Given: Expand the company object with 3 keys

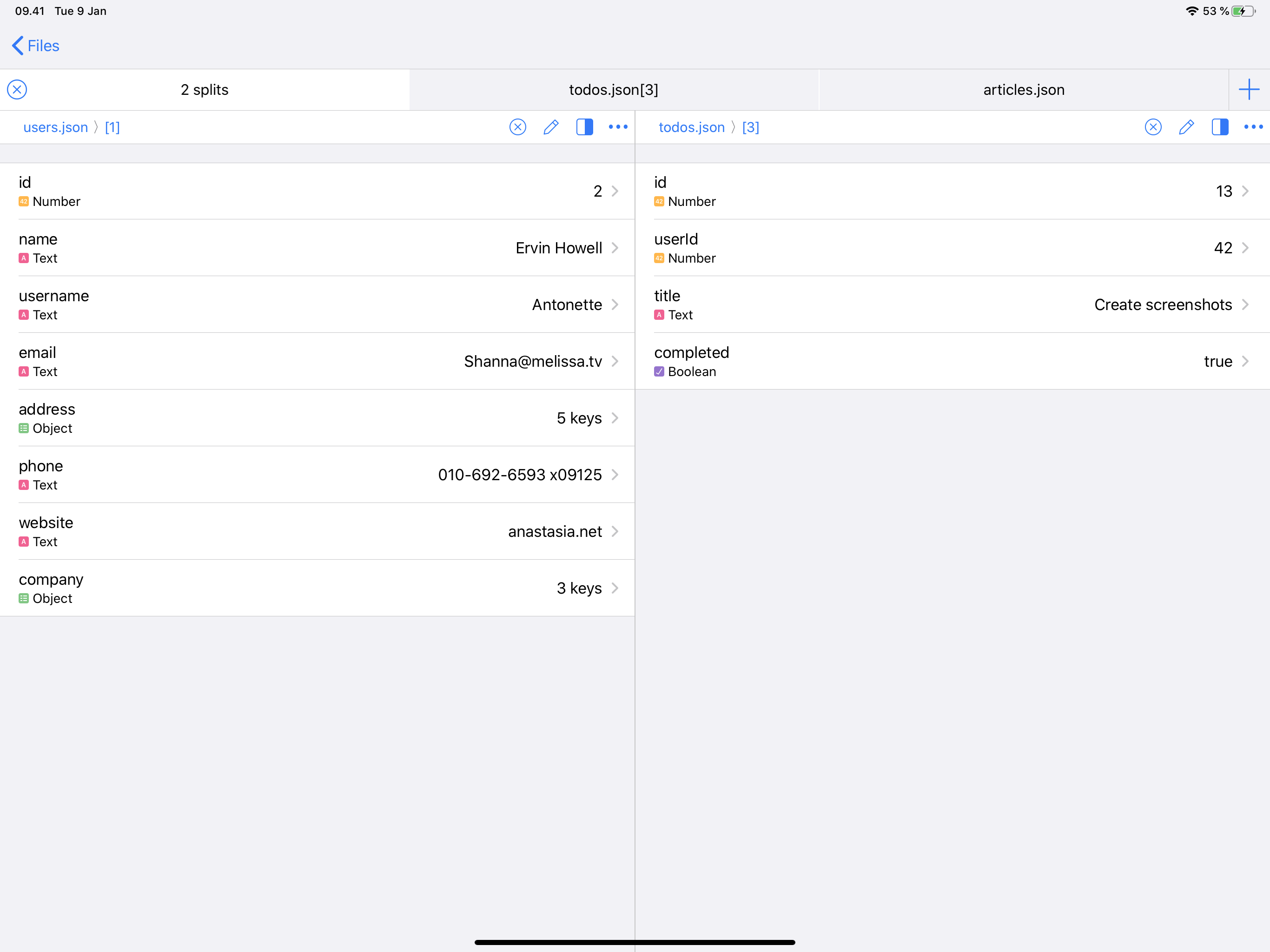Looking at the screenshot, I should click(317, 588).
